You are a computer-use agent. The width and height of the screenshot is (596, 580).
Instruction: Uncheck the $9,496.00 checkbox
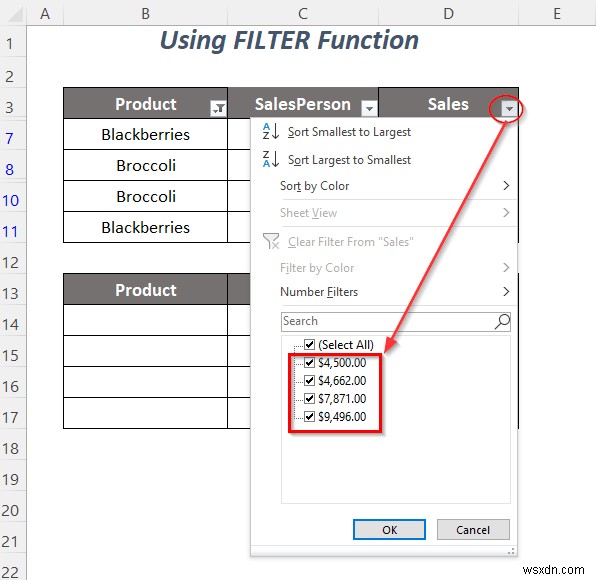point(309,417)
